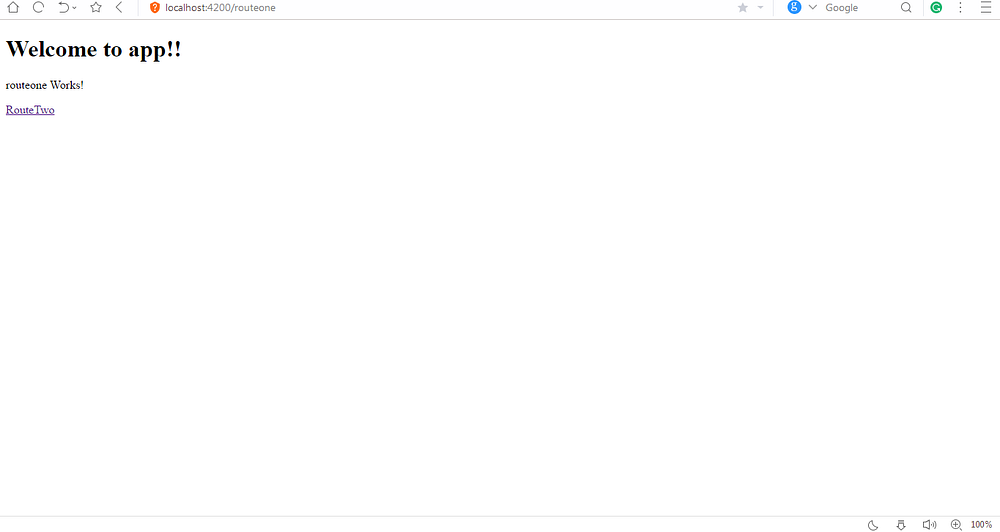
Task: Open the undo history dropdown arrow
Action: point(75,8)
